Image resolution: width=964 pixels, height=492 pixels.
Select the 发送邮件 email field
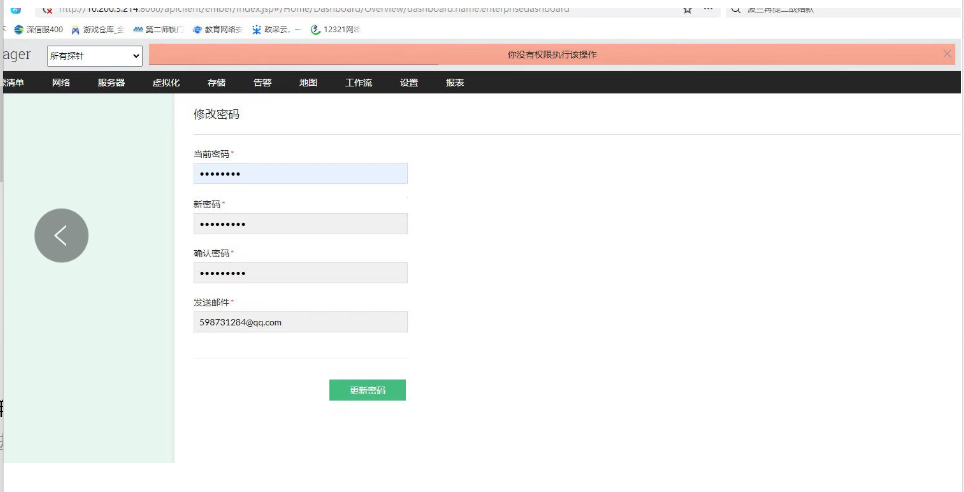300,322
